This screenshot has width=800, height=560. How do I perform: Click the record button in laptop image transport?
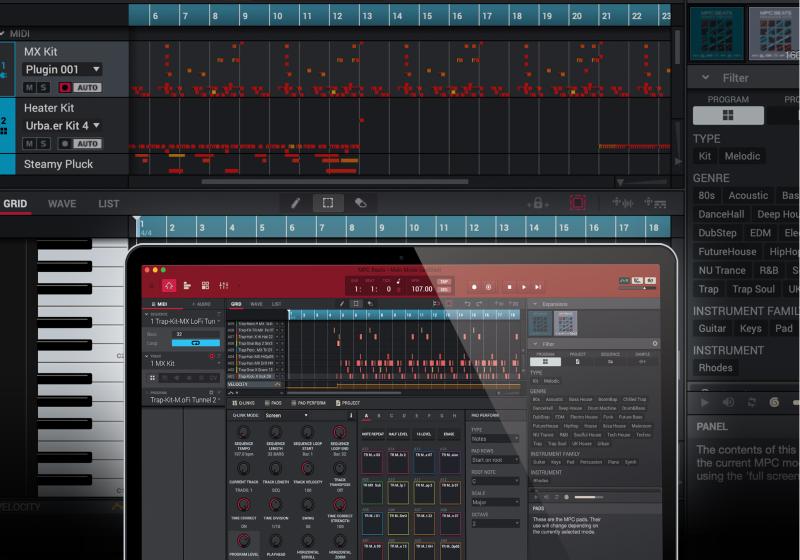tap(474, 287)
